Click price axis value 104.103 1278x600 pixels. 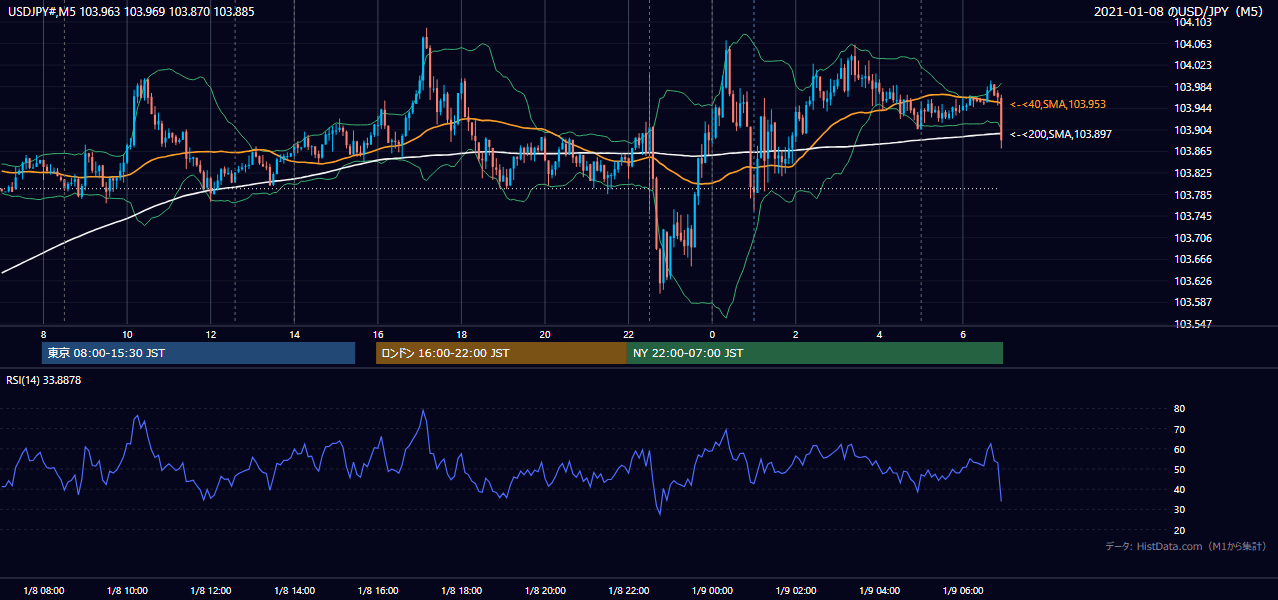[x=1192, y=22]
